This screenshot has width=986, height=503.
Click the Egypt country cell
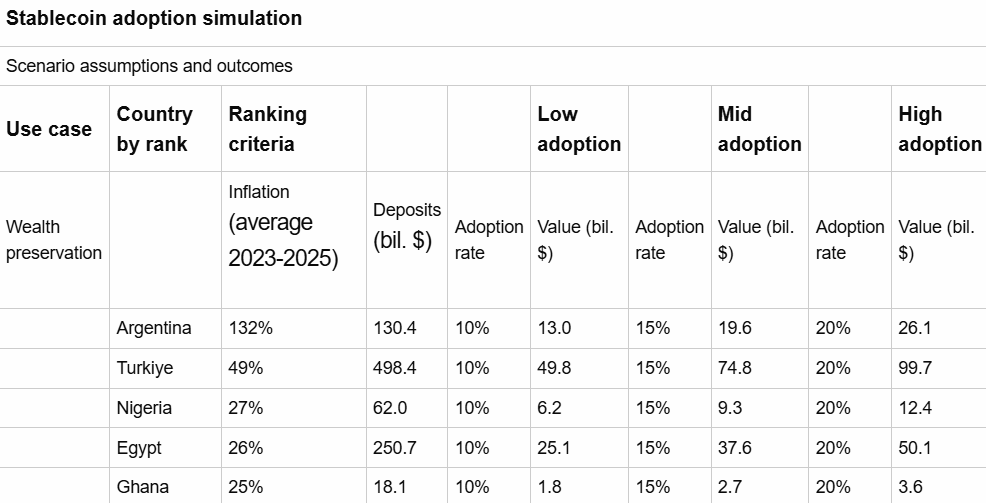pos(139,448)
